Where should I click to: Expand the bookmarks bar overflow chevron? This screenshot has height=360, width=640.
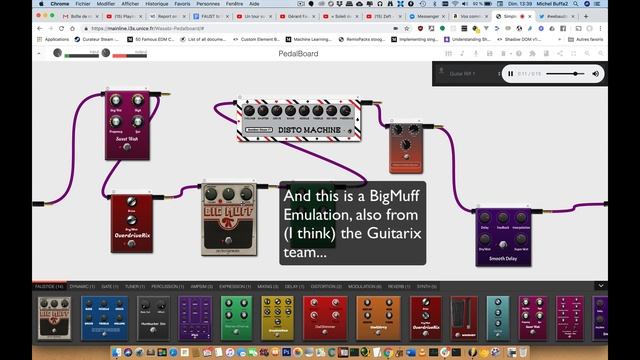pyautogui.click(x=559, y=40)
